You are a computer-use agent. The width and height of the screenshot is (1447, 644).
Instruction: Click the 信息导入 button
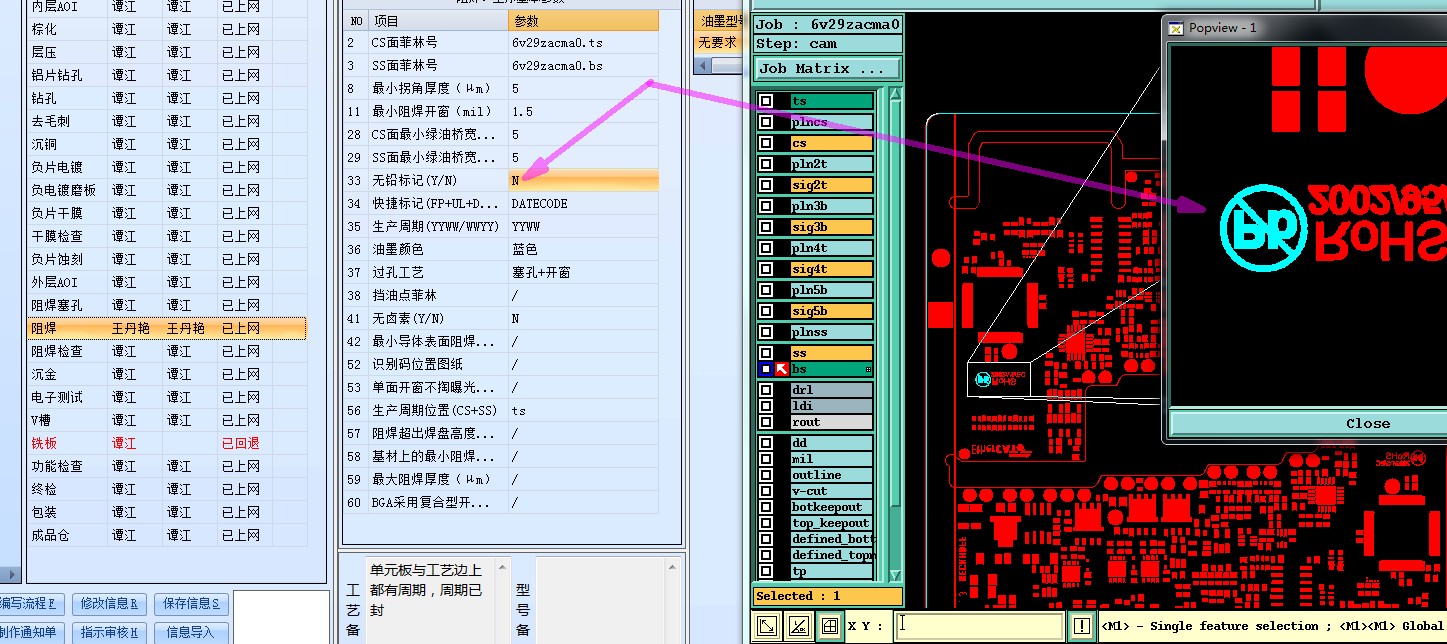pyautogui.click(x=191, y=632)
